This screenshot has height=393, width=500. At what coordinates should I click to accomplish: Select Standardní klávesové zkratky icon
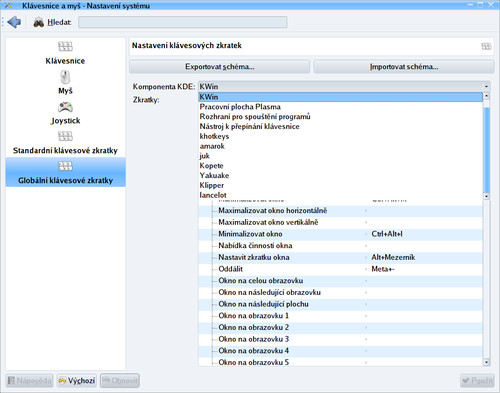pos(65,136)
